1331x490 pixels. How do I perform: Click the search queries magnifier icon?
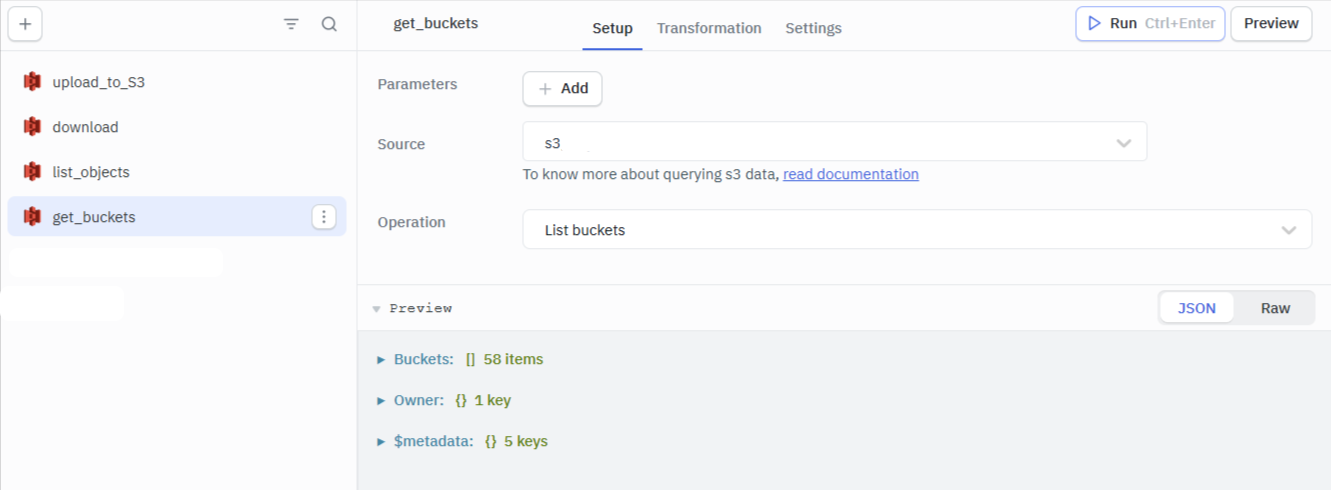point(329,24)
